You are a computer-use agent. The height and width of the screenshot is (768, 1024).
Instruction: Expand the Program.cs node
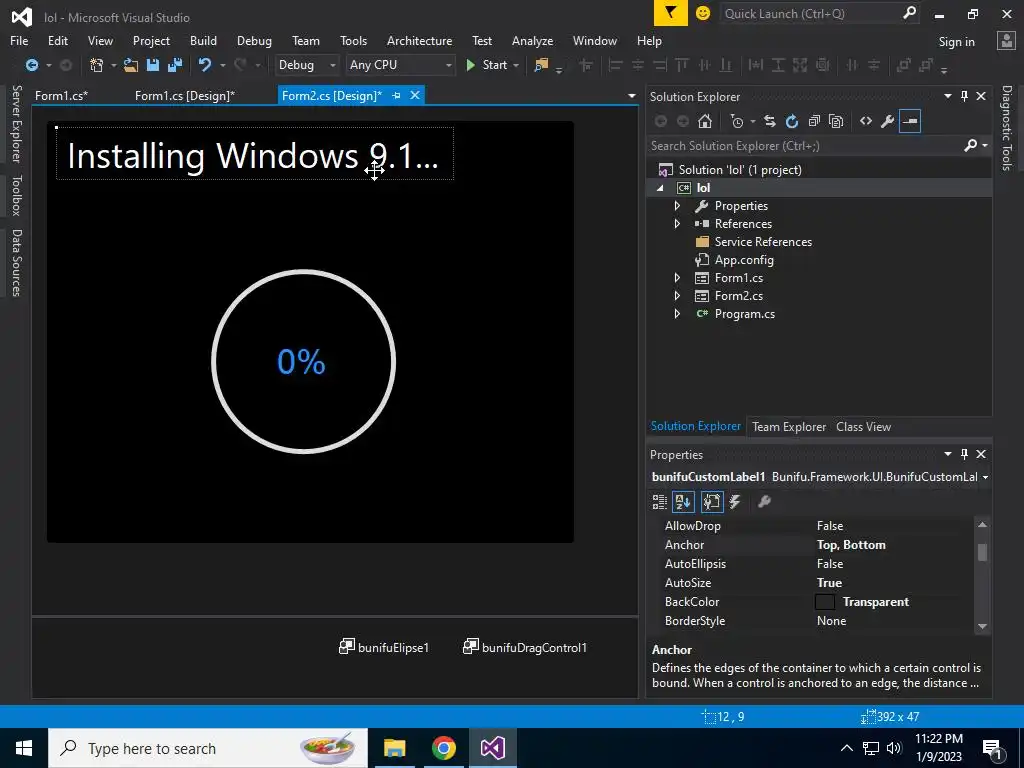[677, 313]
